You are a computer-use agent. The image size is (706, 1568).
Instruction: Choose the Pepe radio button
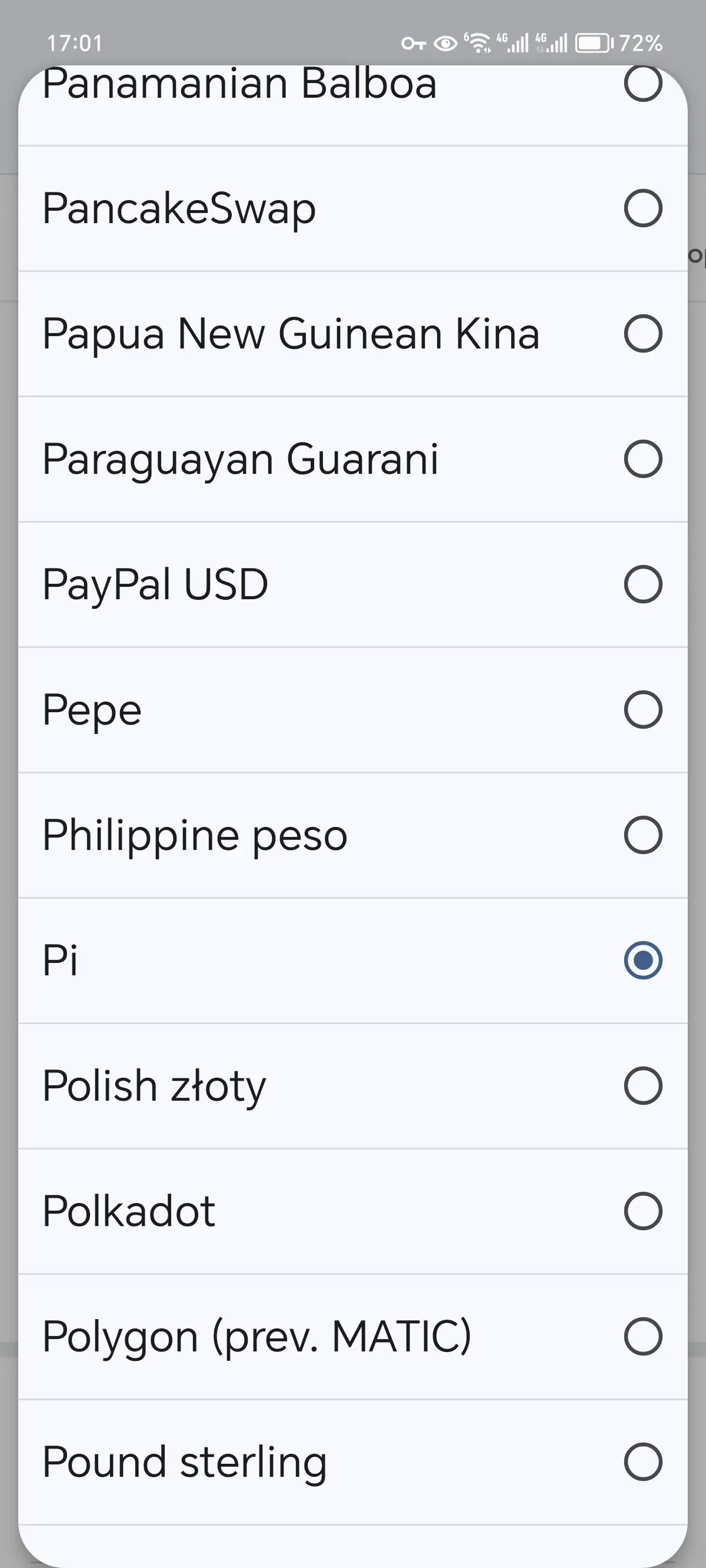click(x=642, y=710)
